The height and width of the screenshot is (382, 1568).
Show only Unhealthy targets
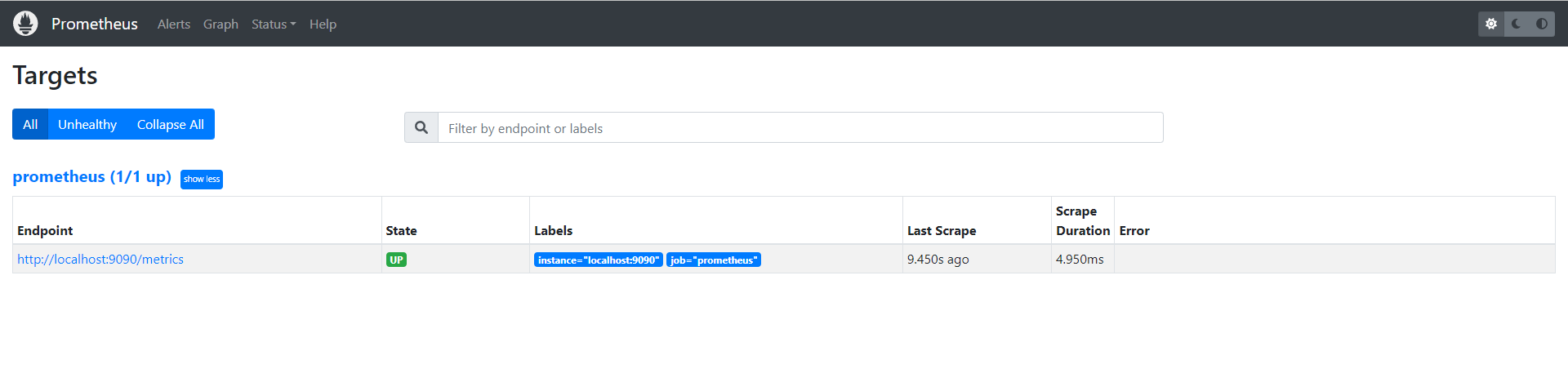(x=87, y=124)
